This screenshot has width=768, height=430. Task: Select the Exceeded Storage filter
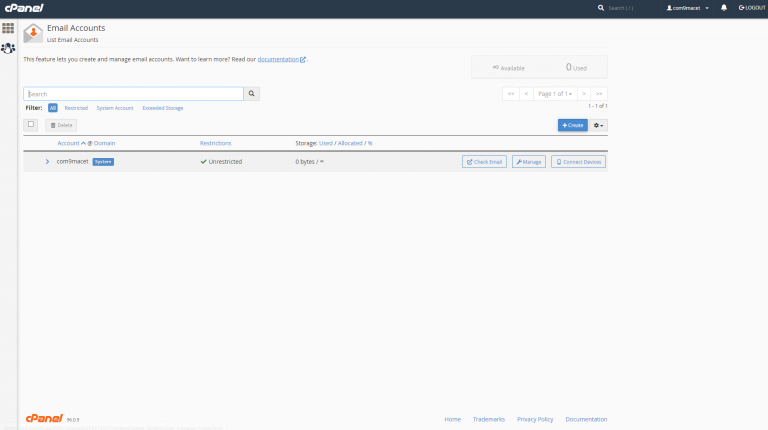point(162,107)
